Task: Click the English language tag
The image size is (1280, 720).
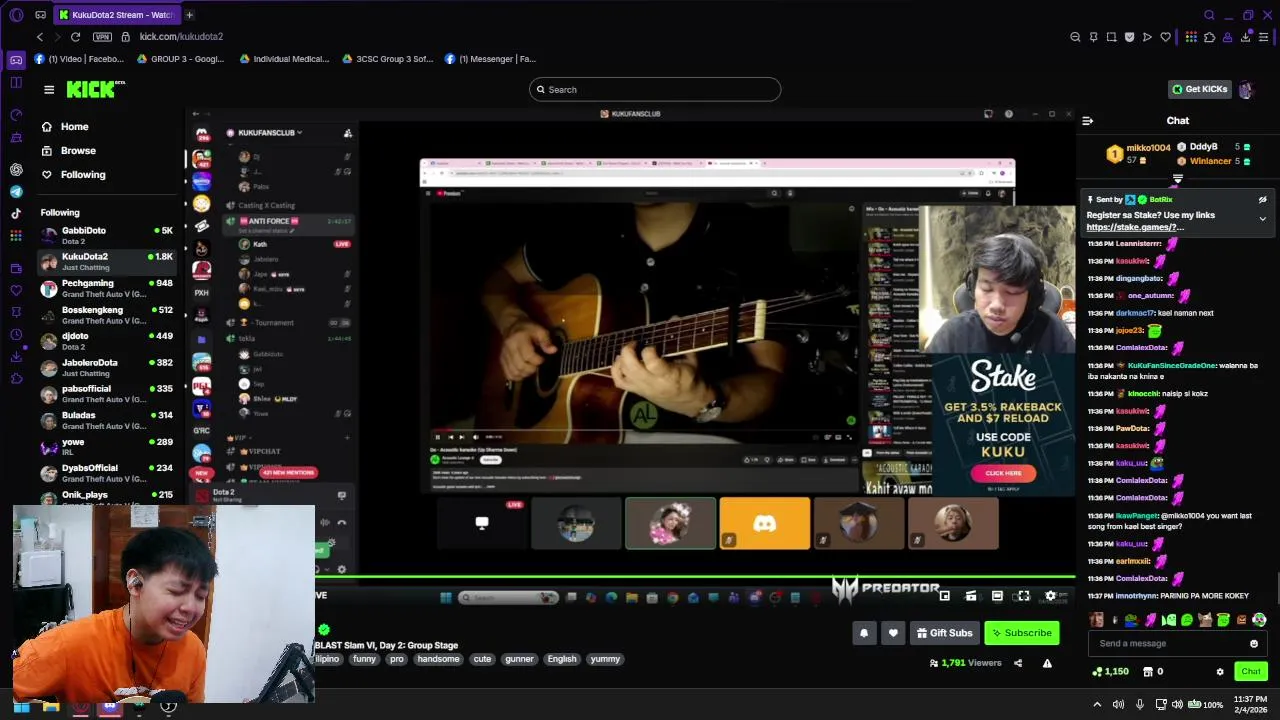Action: click(x=562, y=659)
